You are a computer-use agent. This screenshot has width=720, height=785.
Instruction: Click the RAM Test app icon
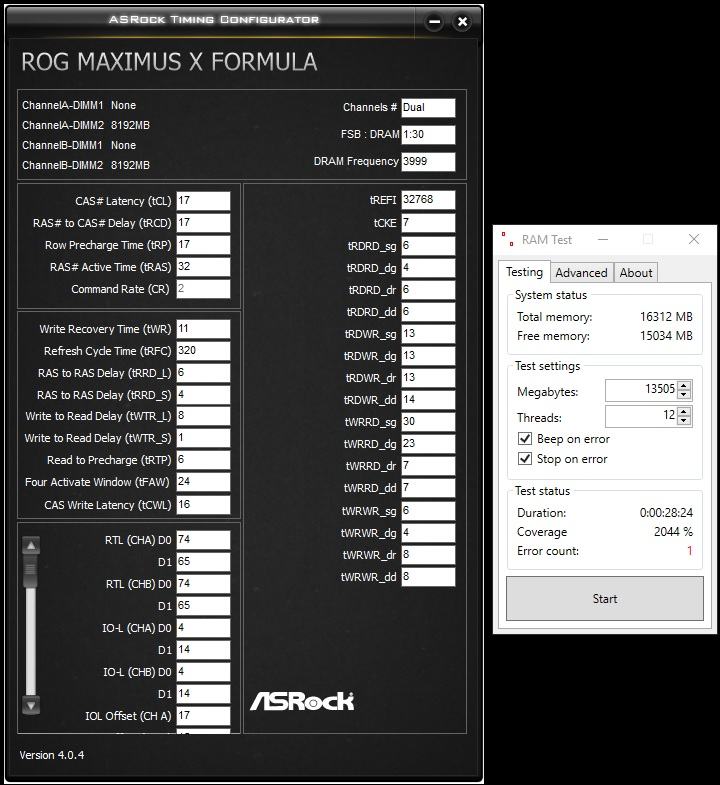(x=507, y=239)
